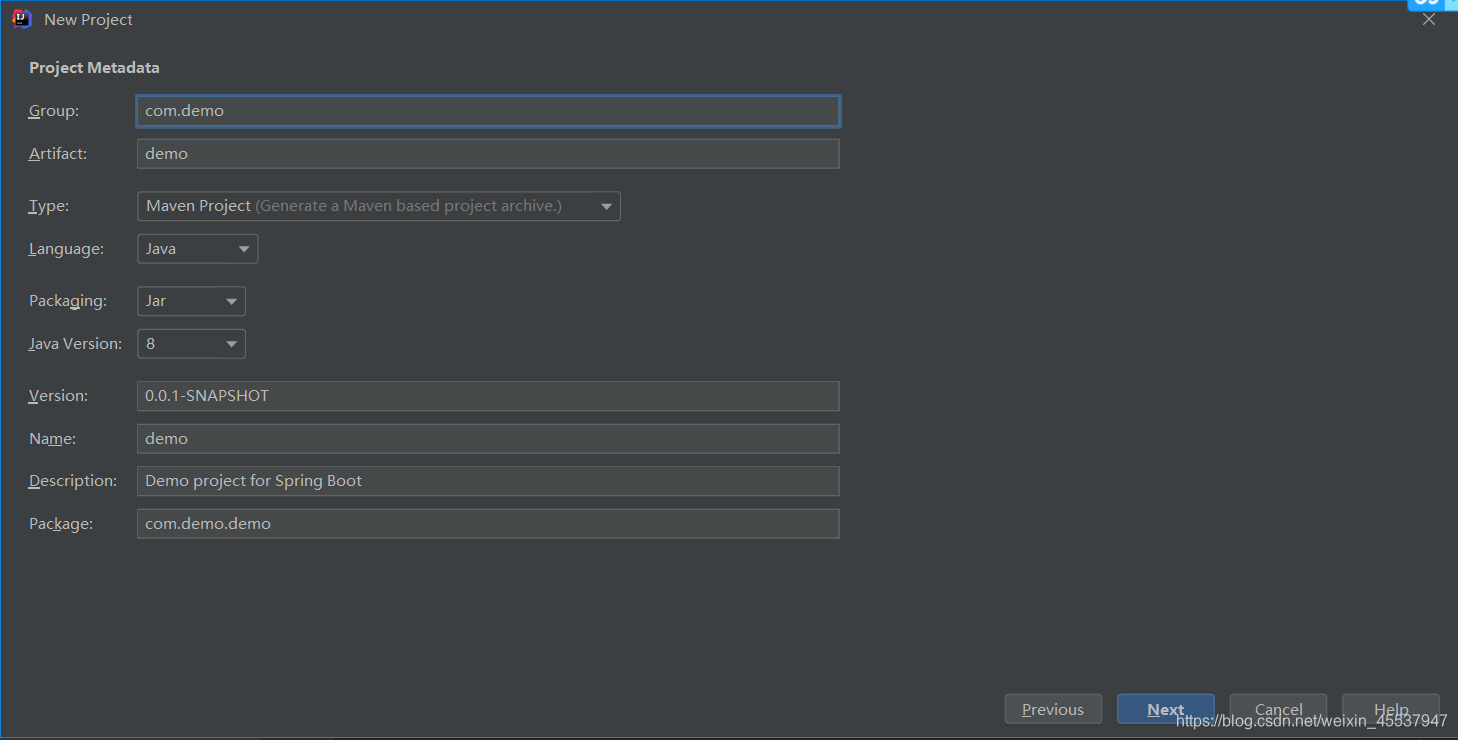This screenshot has height=740, width=1458.
Task: Open Help for this dialog
Action: tap(1391, 709)
